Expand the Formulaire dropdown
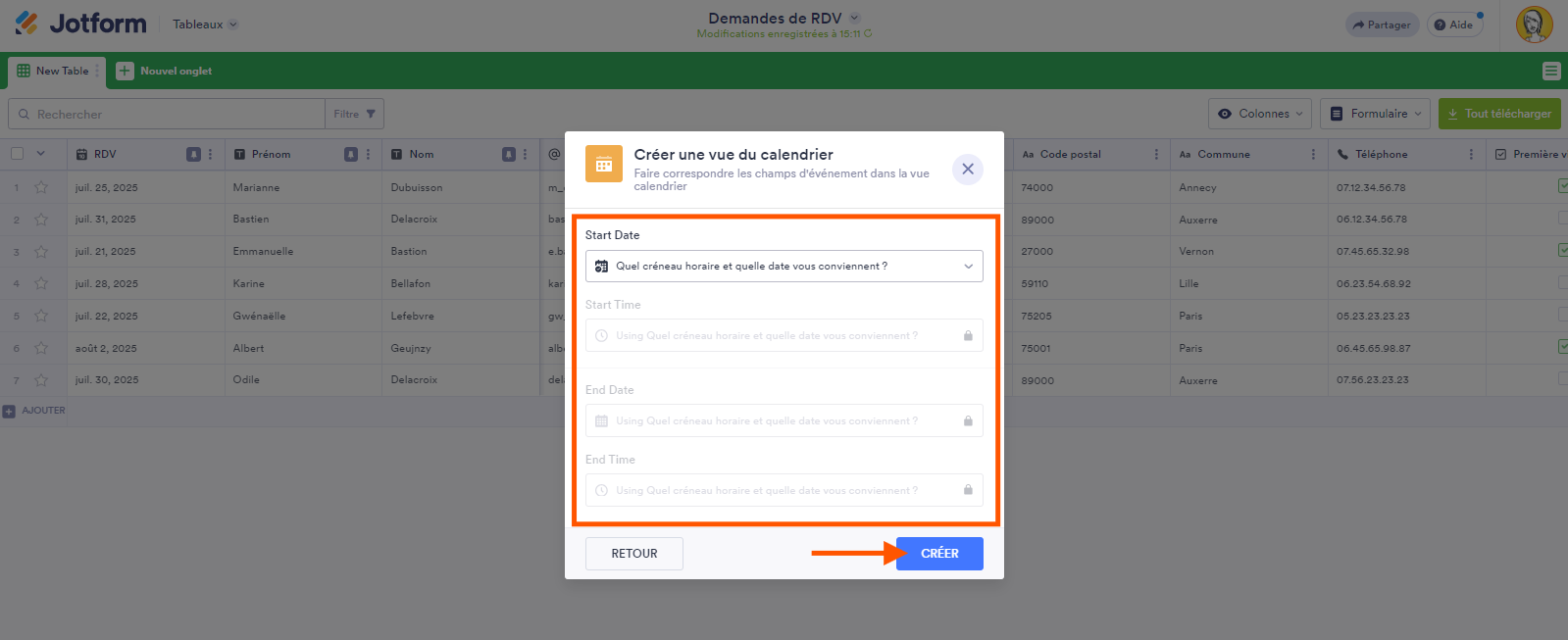1568x640 pixels. point(1375,114)
